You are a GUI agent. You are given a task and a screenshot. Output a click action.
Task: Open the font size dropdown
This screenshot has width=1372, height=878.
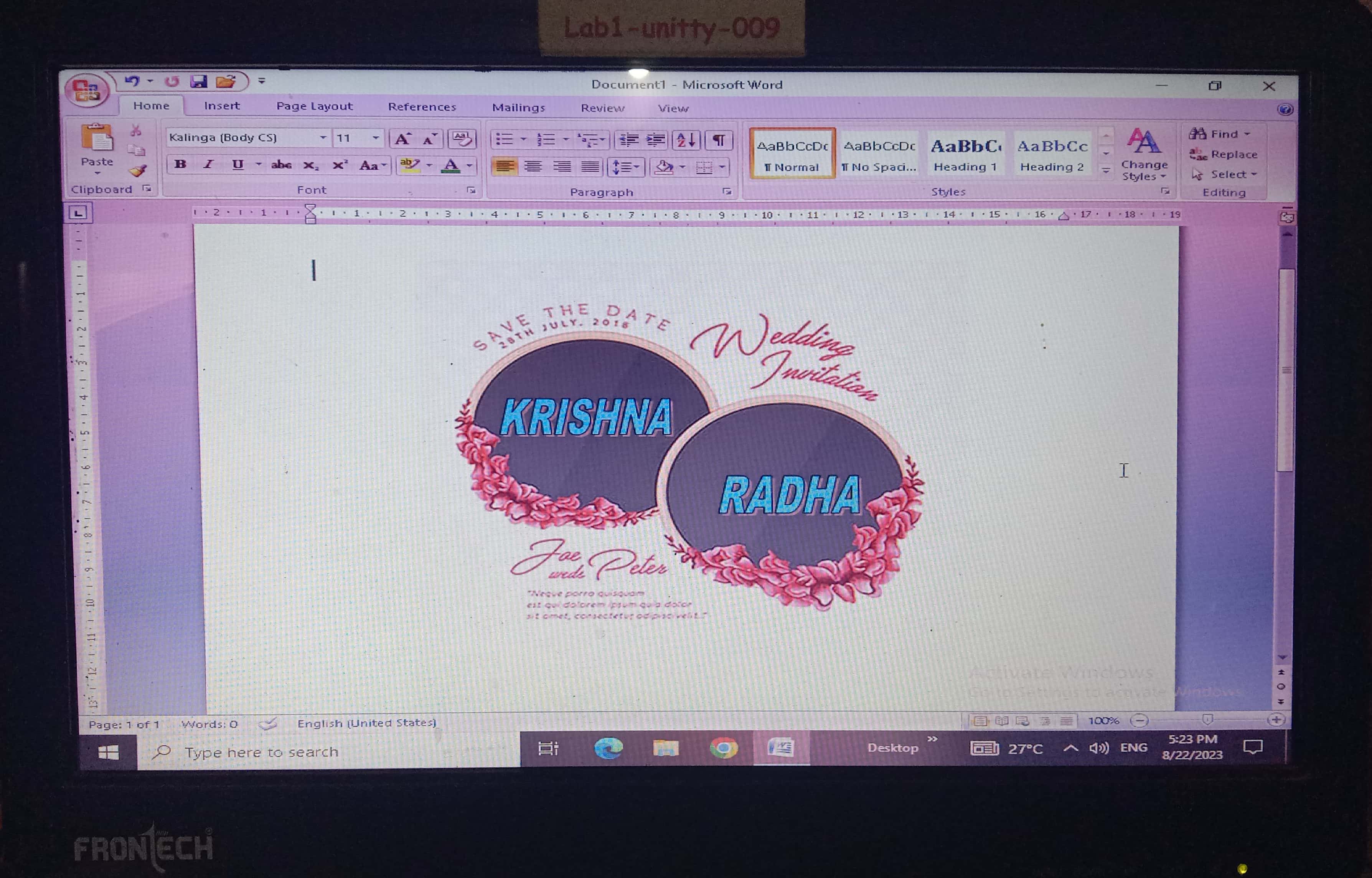(x=375, y=137)
